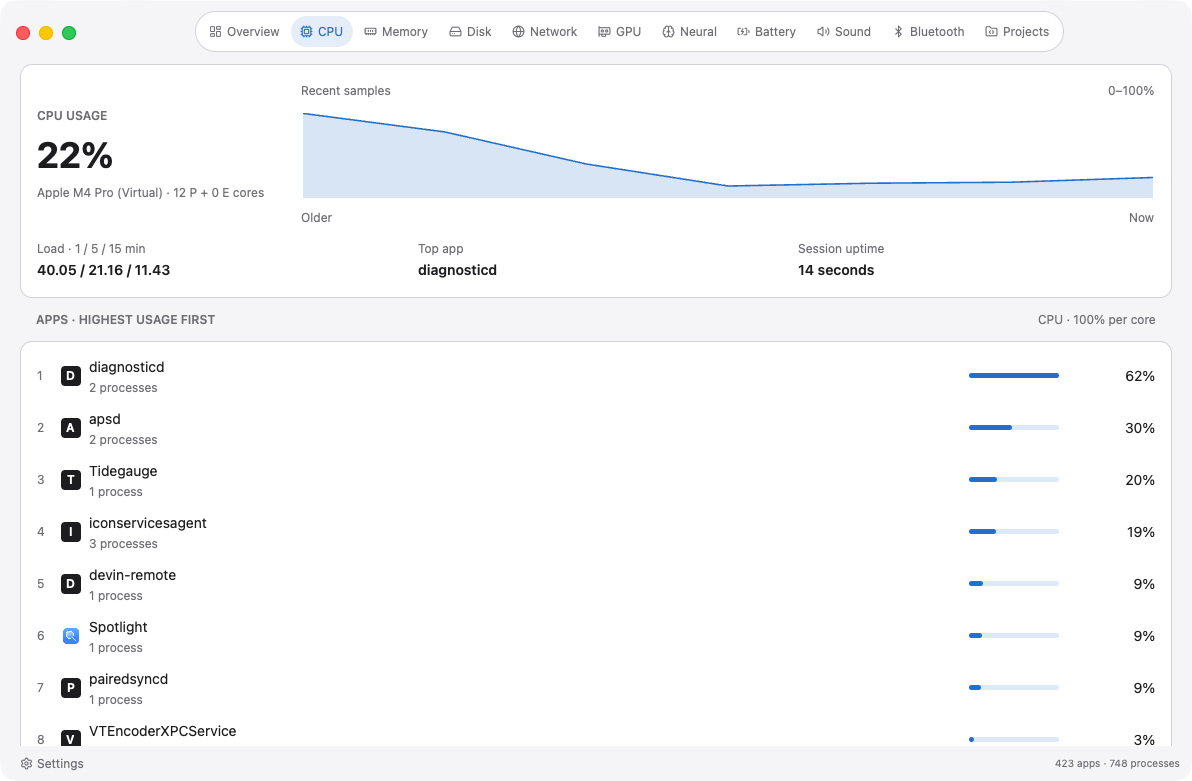Click "3 processes" under iconservicesagent
The width and height of the screenshot is (1192, 781).
tap(123, 544)
